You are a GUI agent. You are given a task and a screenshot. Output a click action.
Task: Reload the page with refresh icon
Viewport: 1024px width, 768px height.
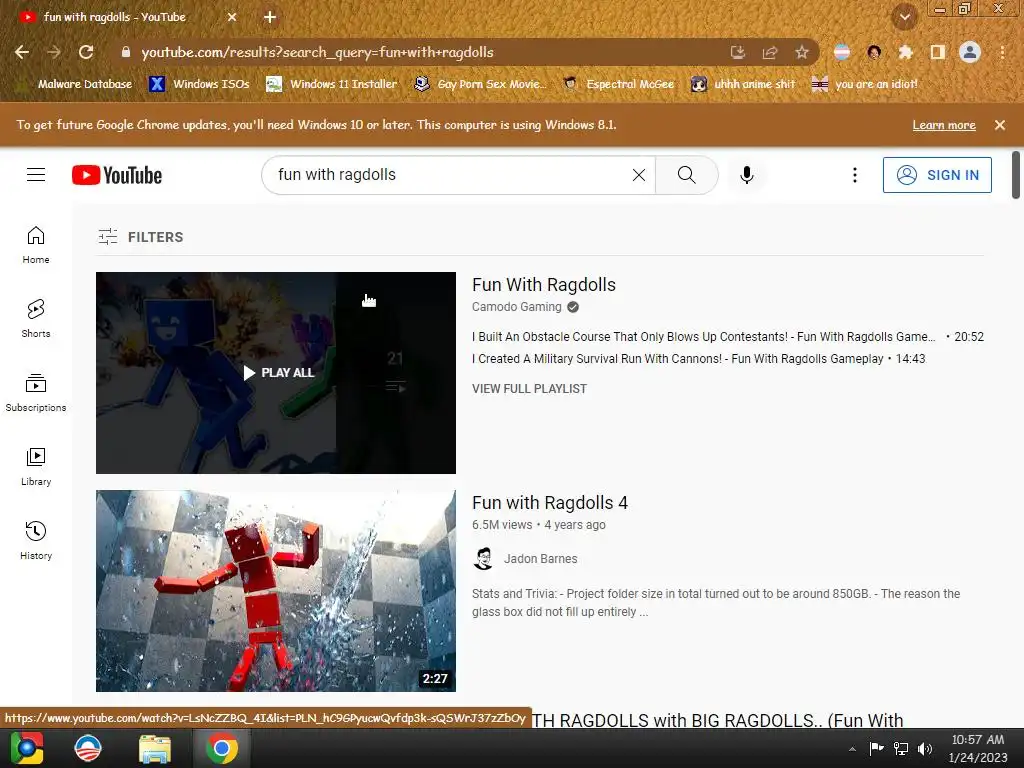tap(86, 52)
